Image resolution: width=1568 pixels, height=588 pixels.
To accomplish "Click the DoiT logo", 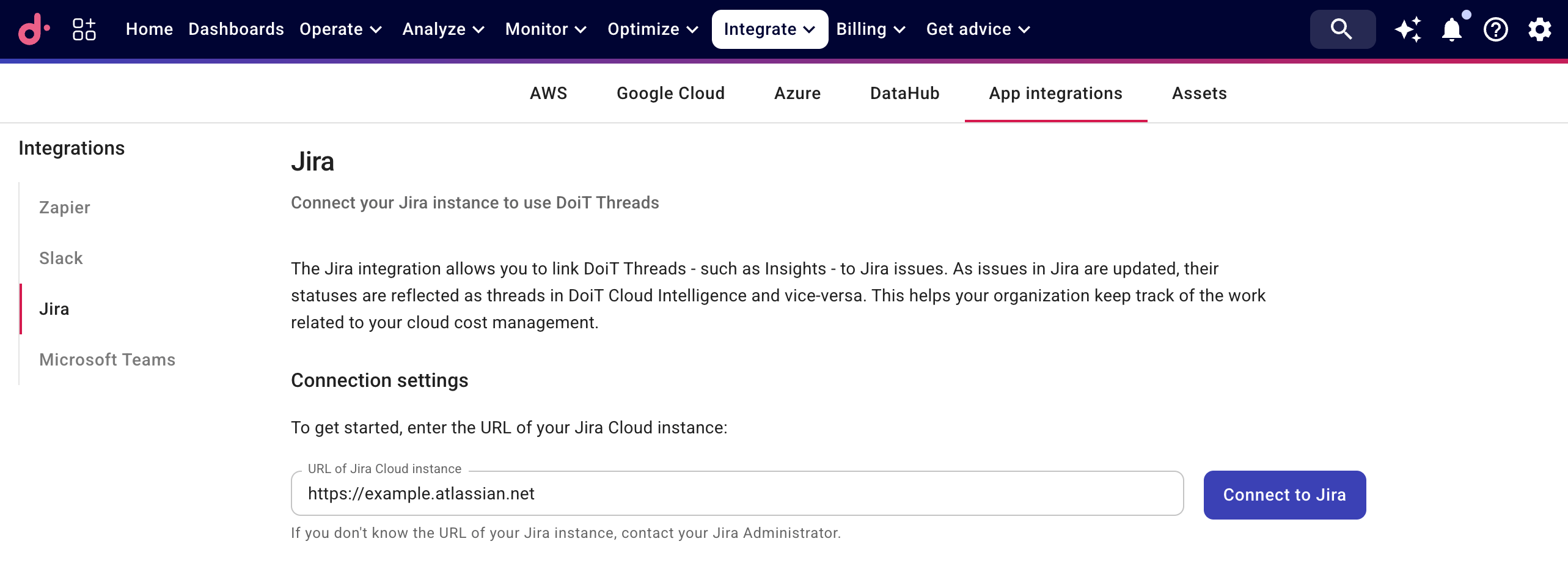I will pyautogui.click(x=34, y=29).
